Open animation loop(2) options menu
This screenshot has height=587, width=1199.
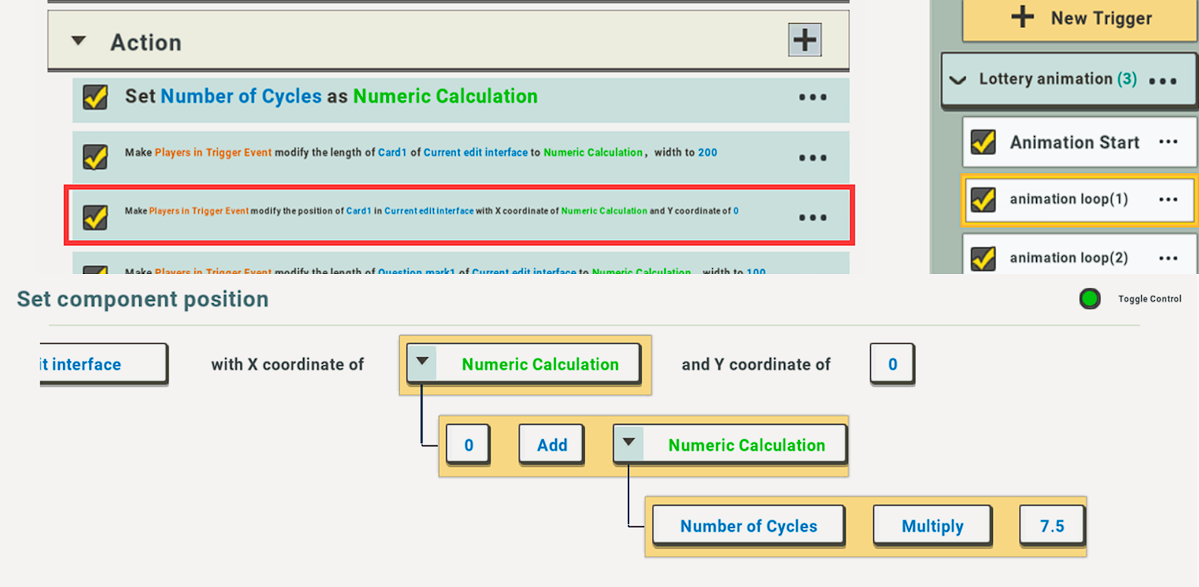tap(1168, 258)
